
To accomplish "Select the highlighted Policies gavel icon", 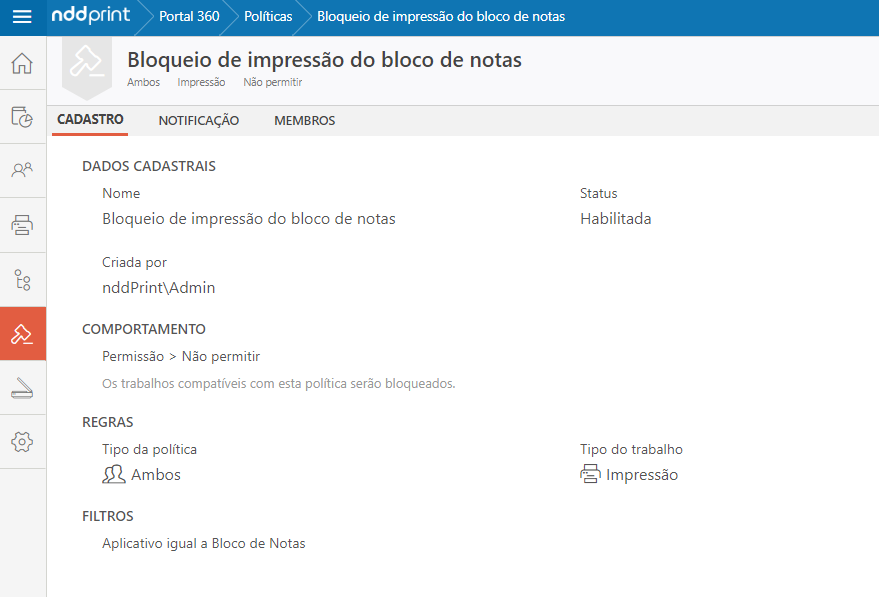I will pos(22,334).
